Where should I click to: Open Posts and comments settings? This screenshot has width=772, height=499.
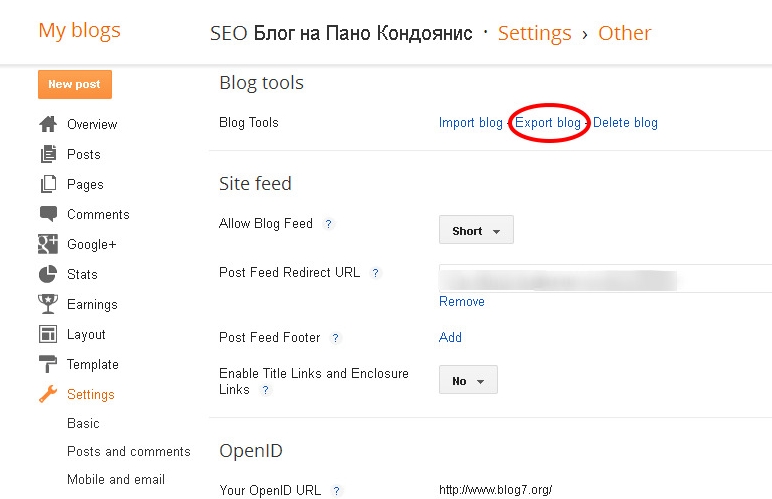point(128,451)
